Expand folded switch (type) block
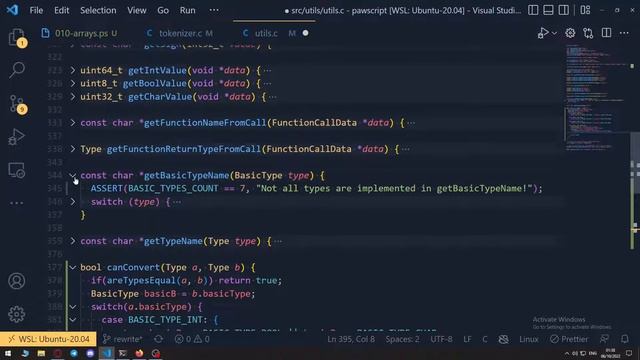This screenshot has width=640, height=360. [x=73, y=202]
